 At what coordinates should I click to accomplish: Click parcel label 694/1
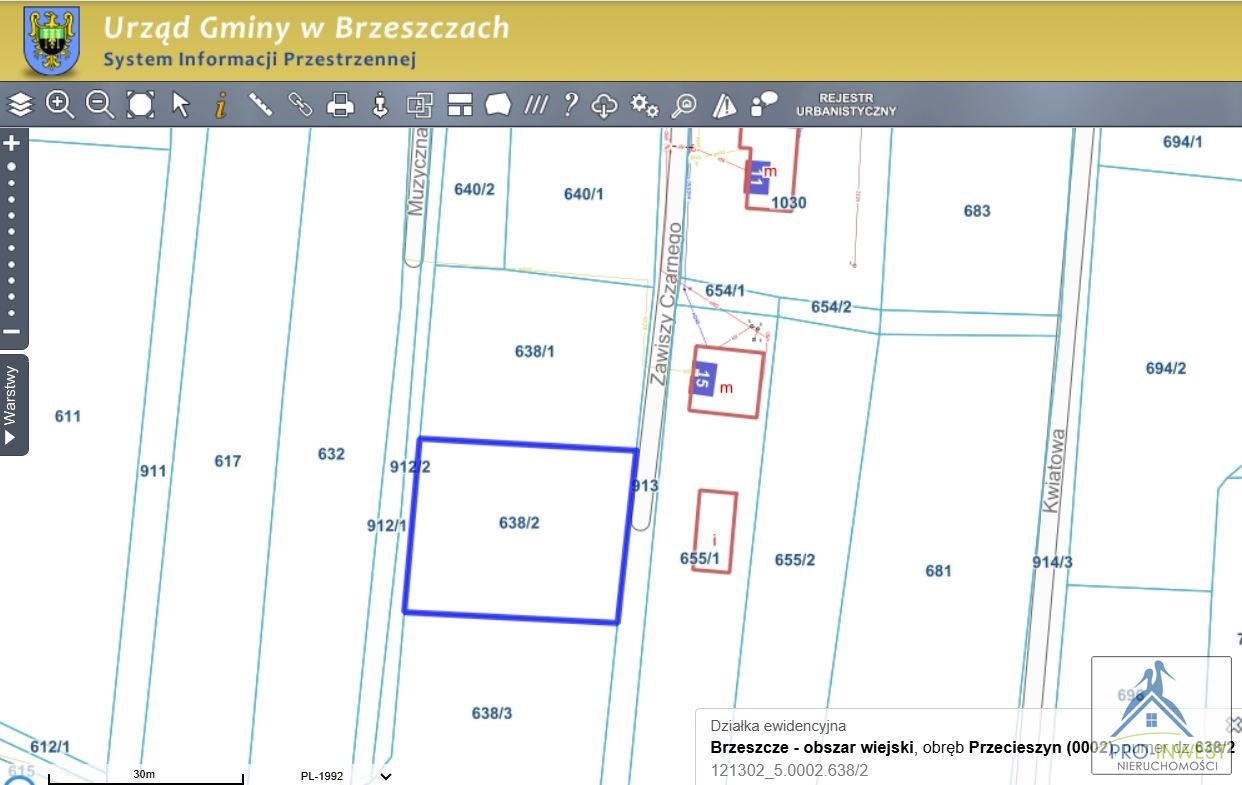pyautogui.click(x=1183, y=142)
